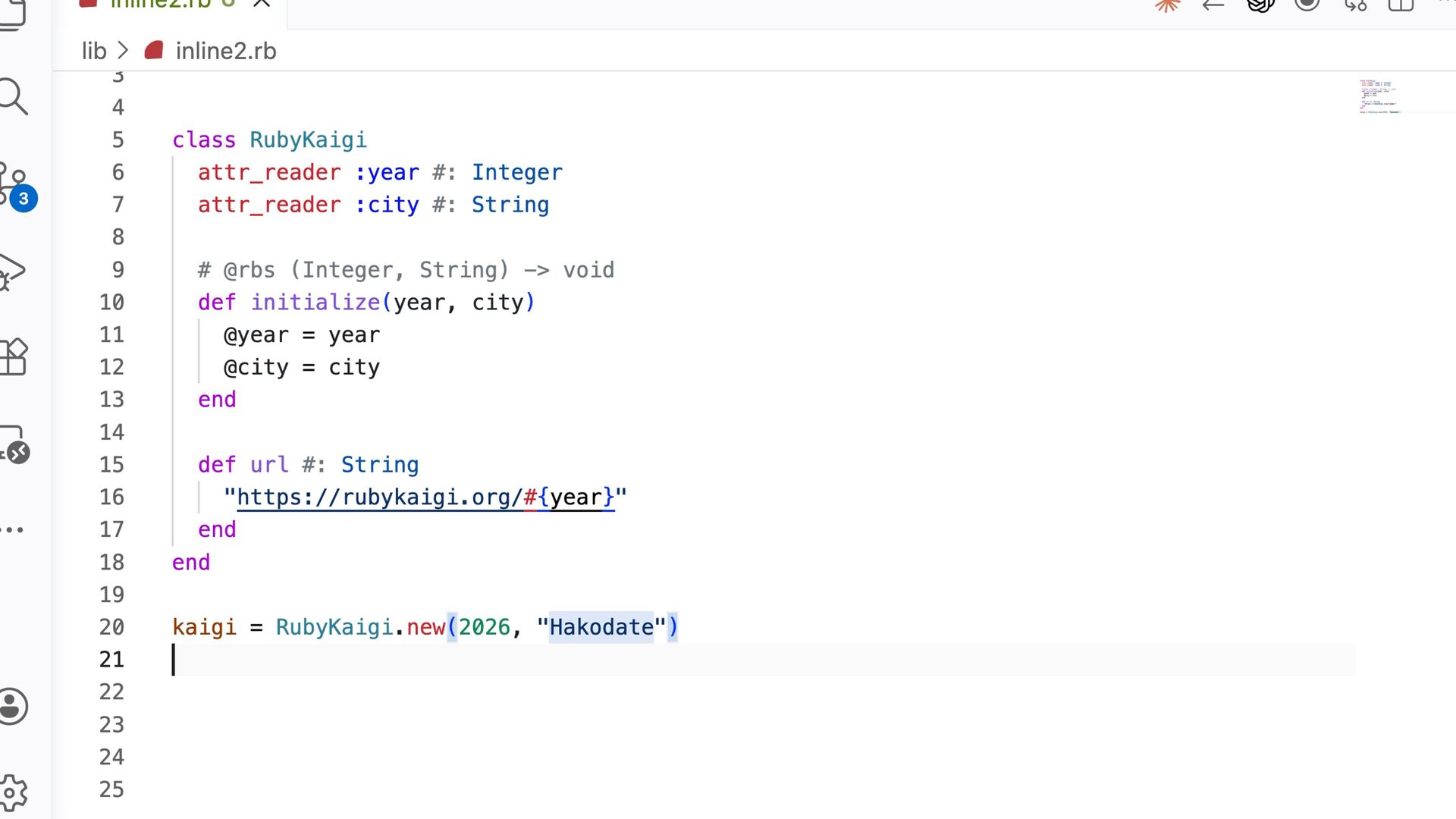Open the Search panel

coord(14,97)
